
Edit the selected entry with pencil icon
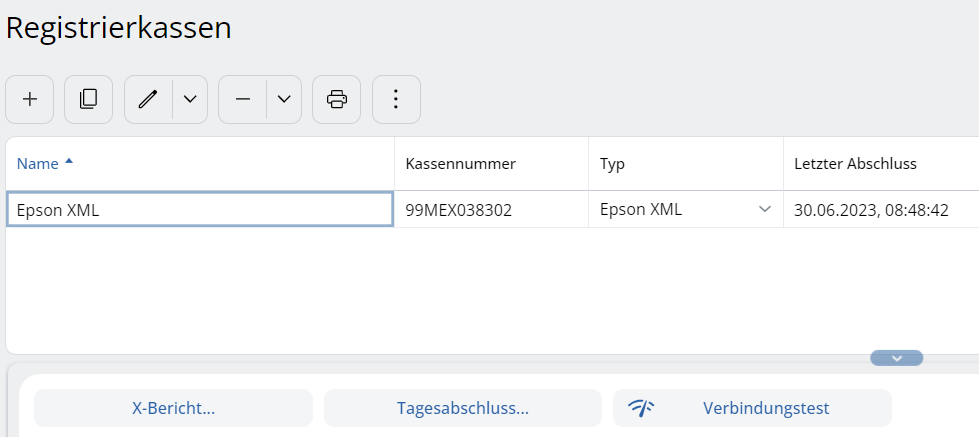click(148, 99)
